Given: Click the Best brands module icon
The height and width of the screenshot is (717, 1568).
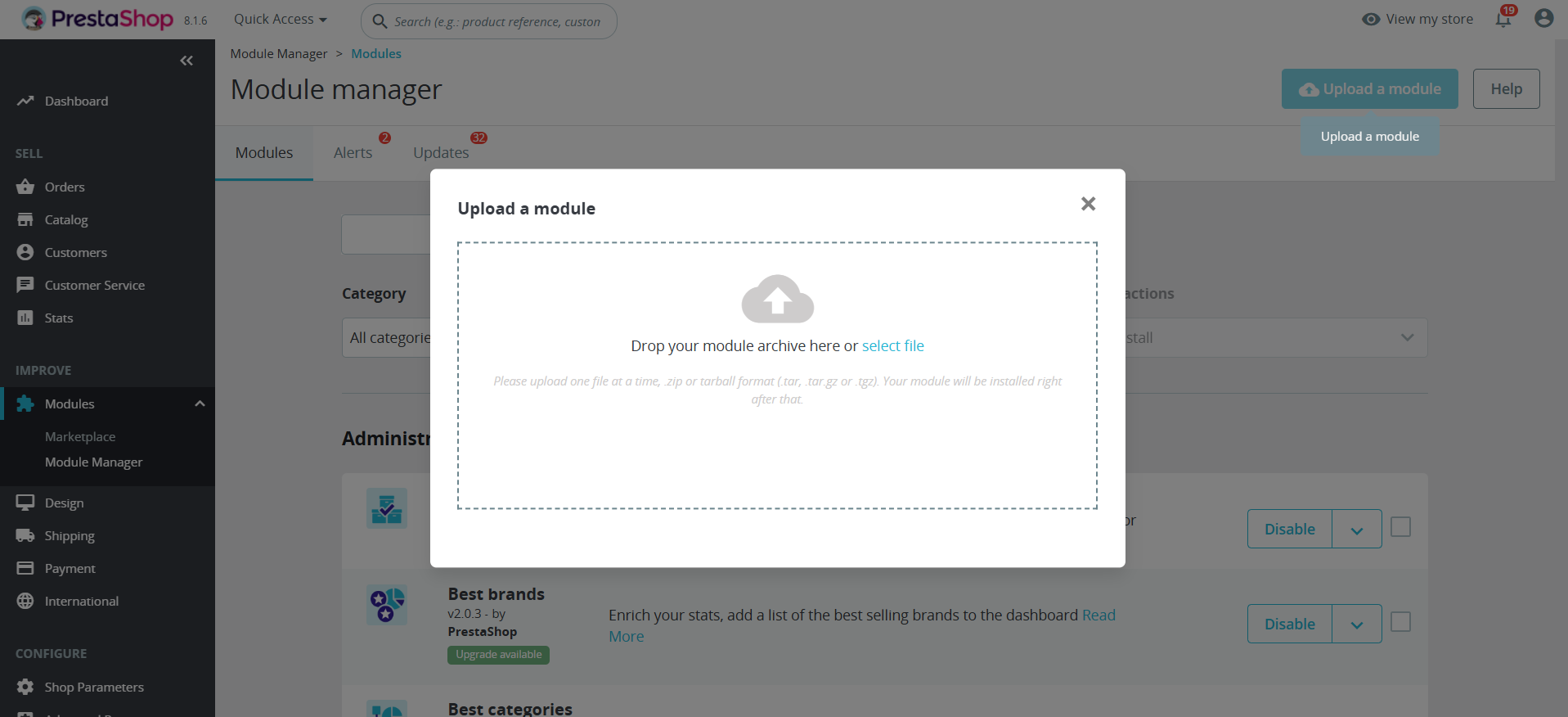Looking at the screenshot, I should (x=387, y=606).
